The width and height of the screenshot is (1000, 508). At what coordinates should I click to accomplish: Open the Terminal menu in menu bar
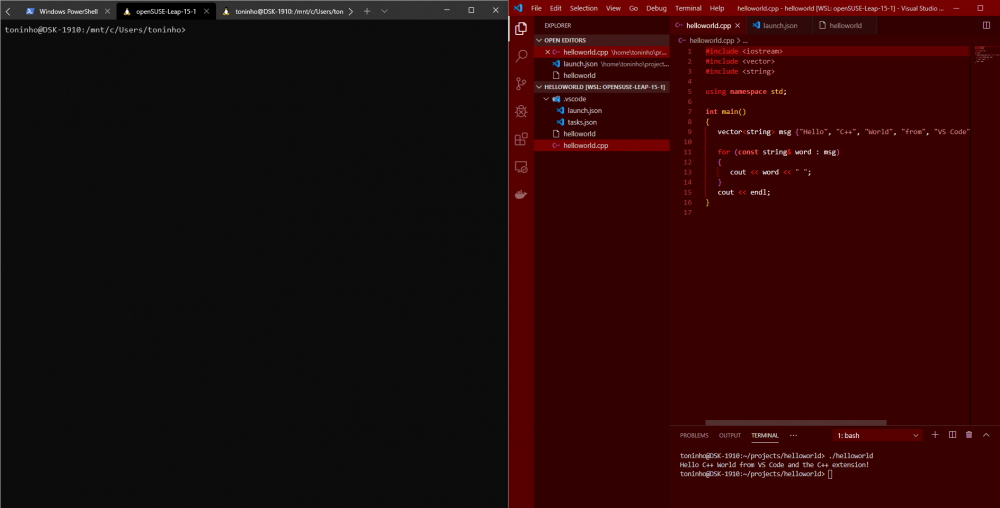click(688, 8)
